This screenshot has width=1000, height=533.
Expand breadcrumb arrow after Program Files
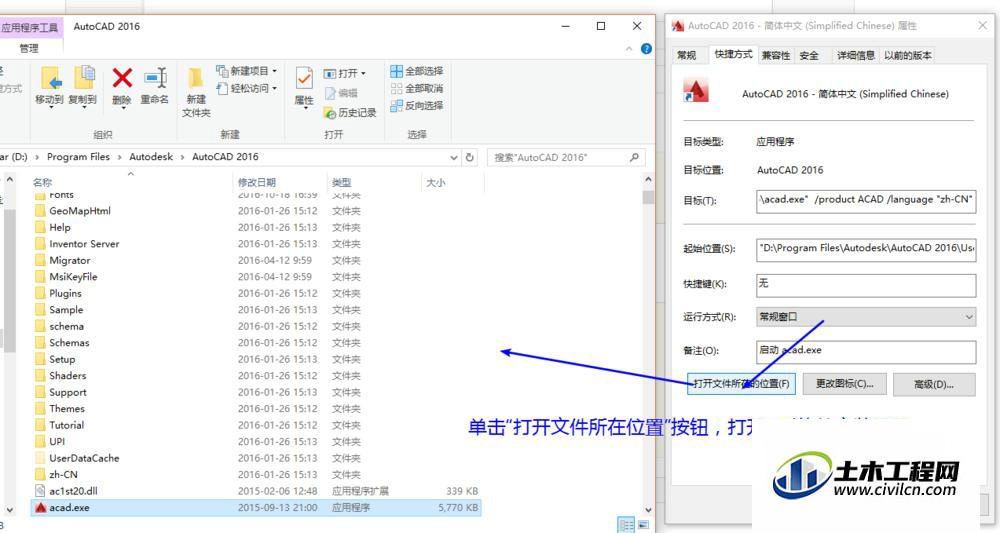tap(119, 157)
